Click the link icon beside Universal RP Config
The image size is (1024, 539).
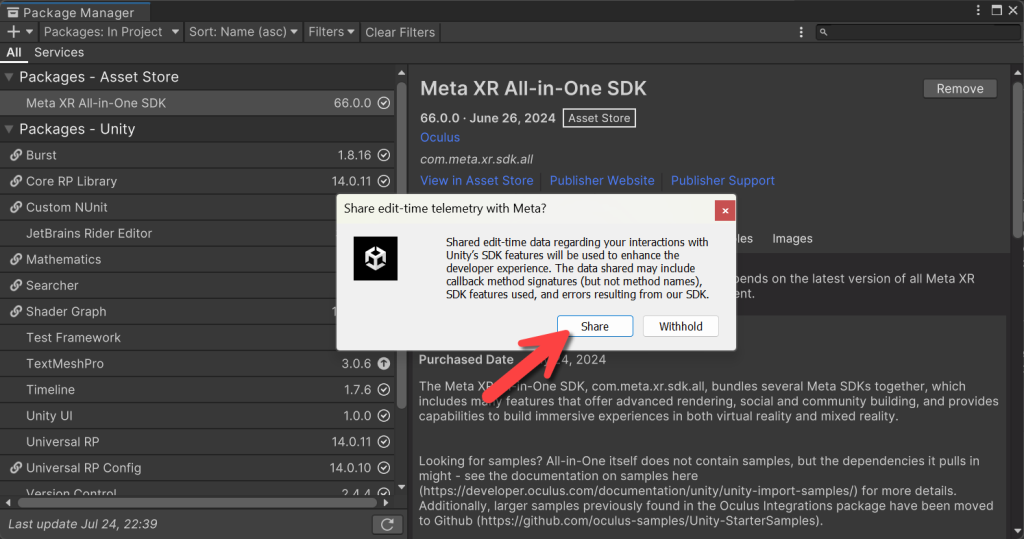(16, 468)
